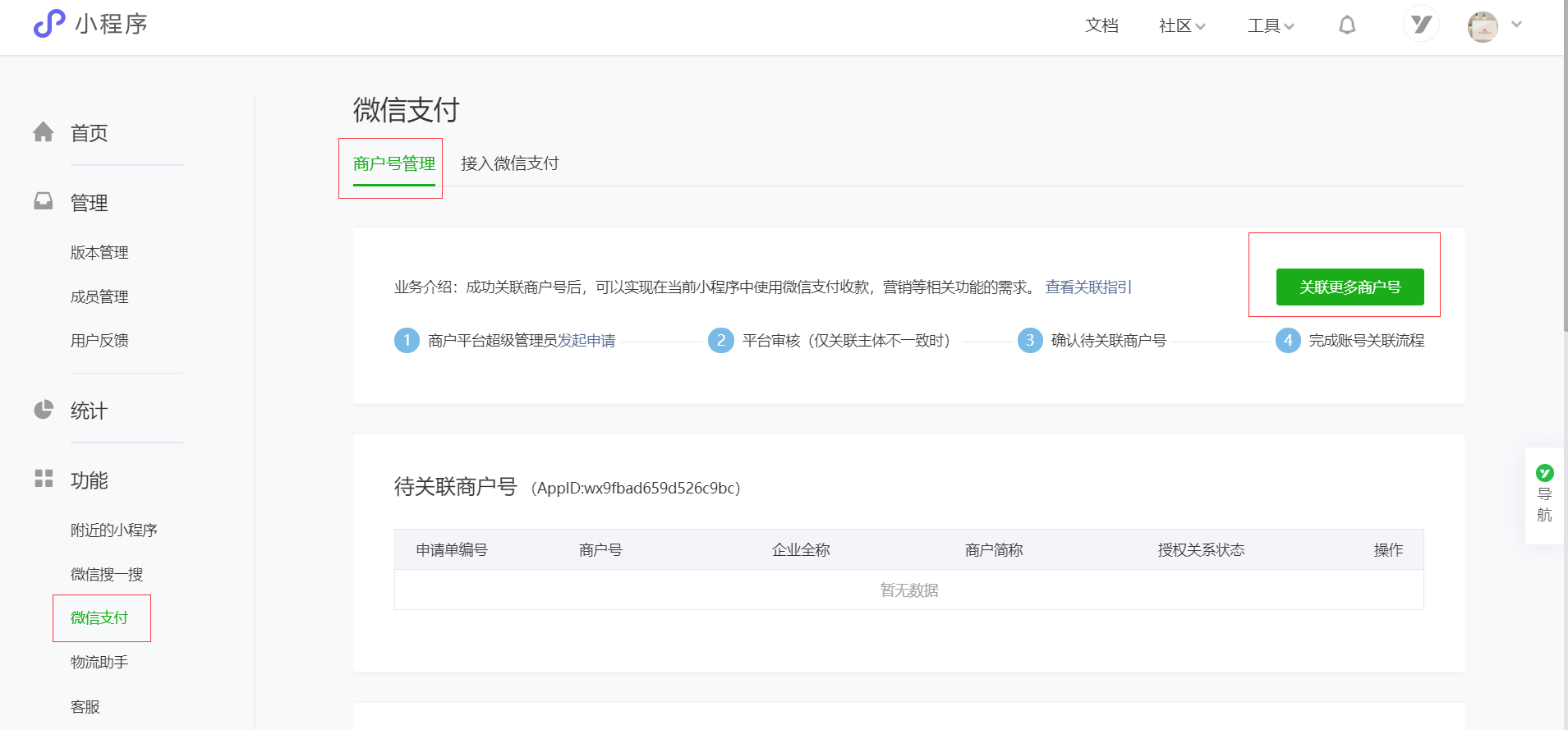Click the 发起申请 link in step 1
1568x730 pixels.
pos(586,341)
